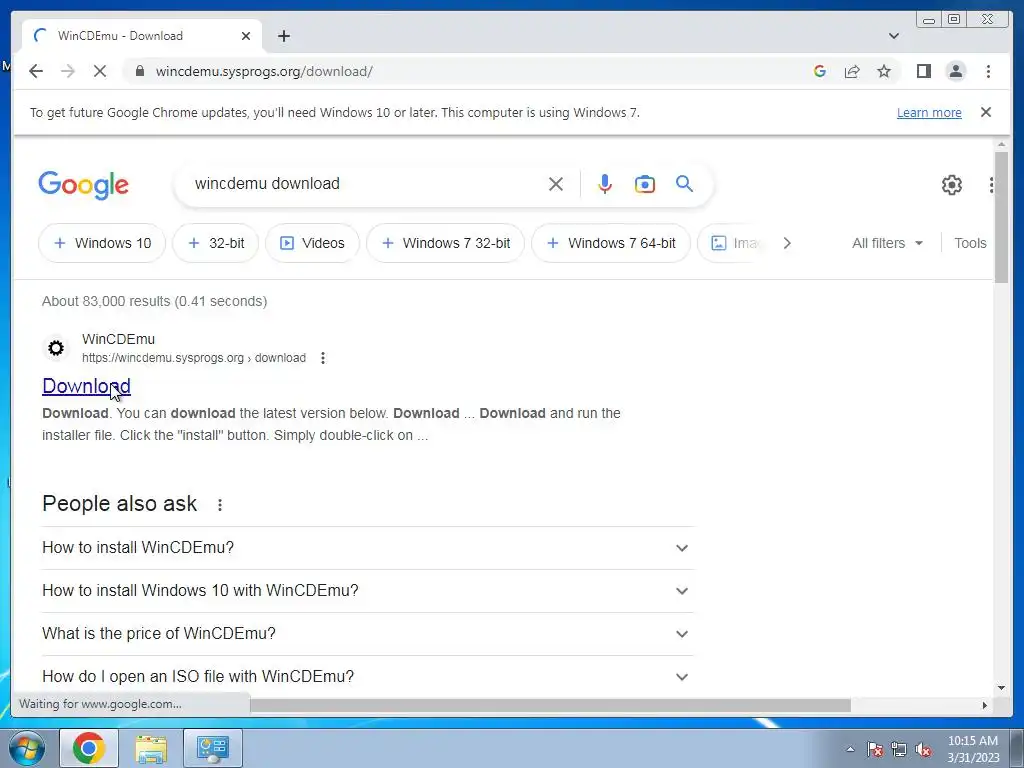Open the Control Panel taskbar item

point(213,748)
